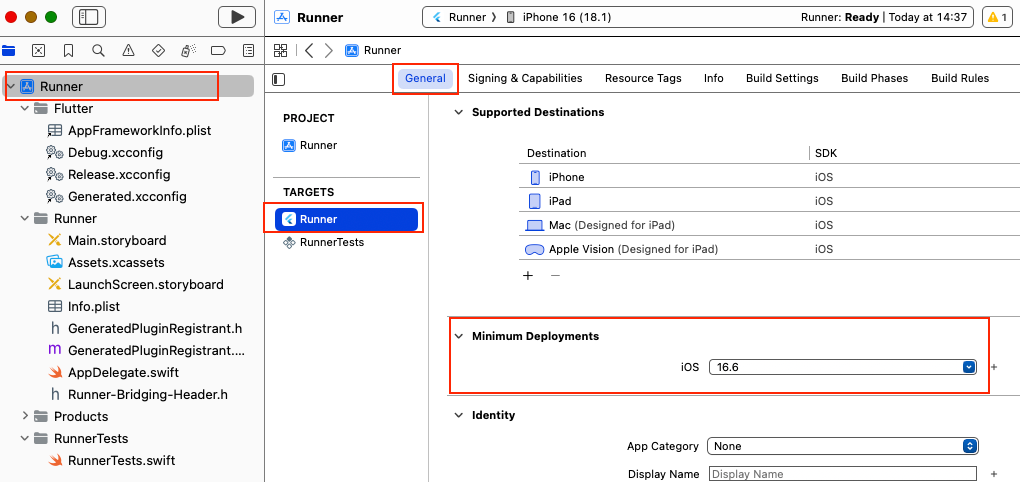Select the Apple Vision destination row
The image size is (1020, 482).
click(769, 249)
